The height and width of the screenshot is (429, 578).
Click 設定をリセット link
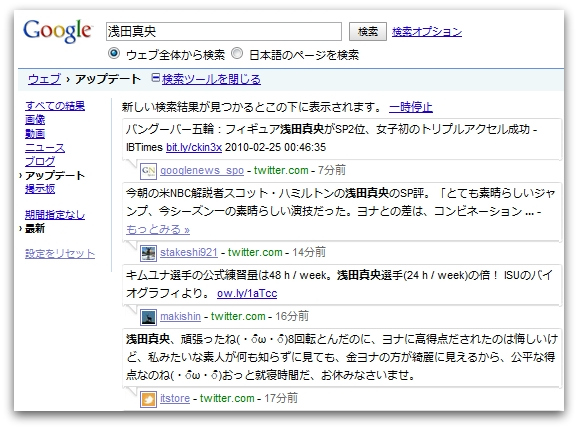60,254
